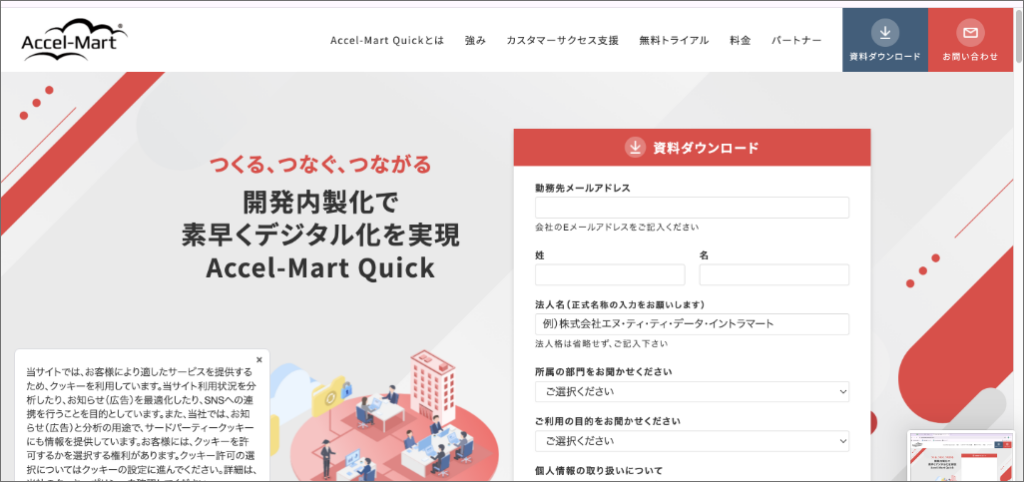The height and width of the screenshot is (482, 1024).
Task: Click the 会社のEメールアドレスをご記入ください hint
Action: click(x=616, y=227)
